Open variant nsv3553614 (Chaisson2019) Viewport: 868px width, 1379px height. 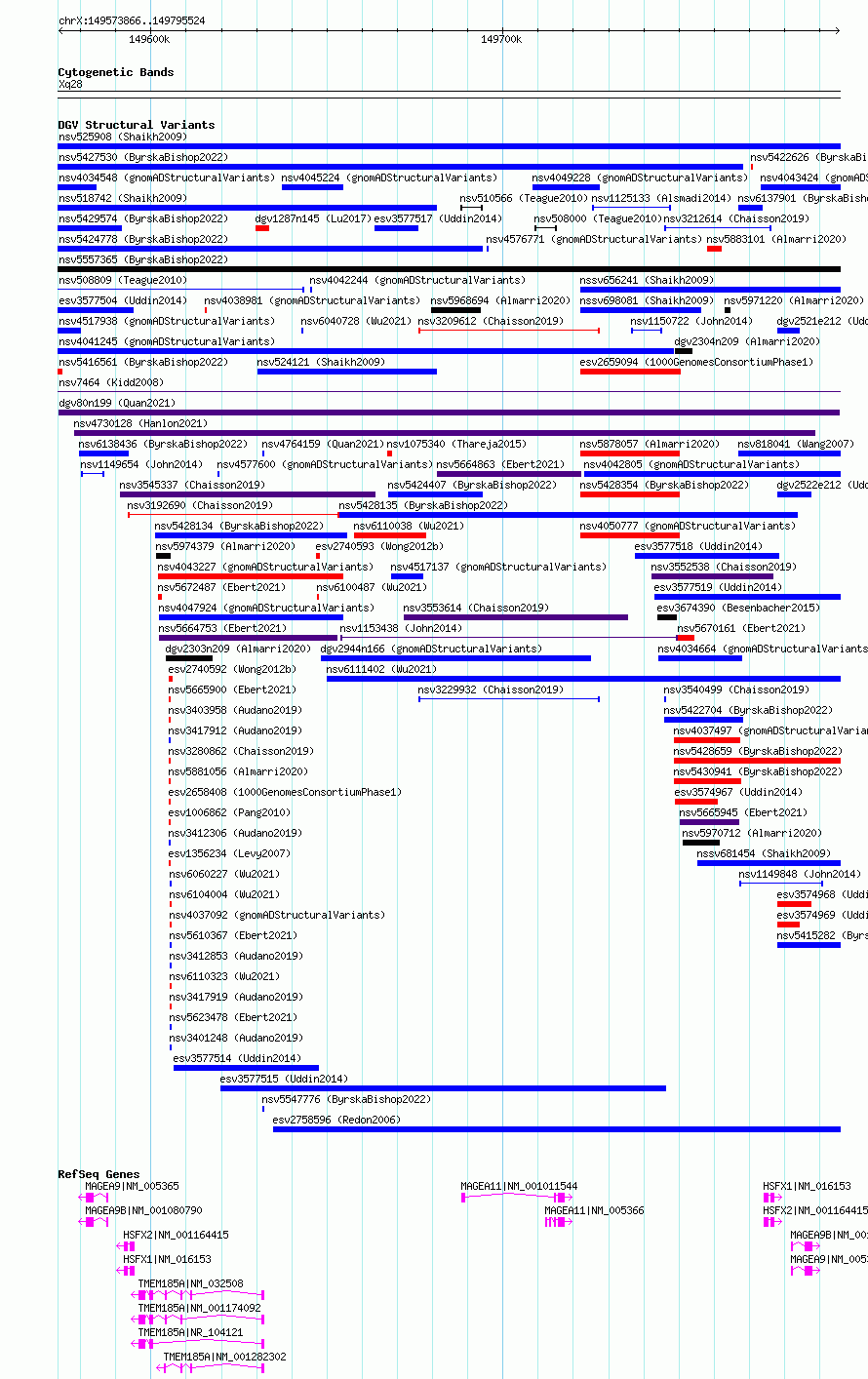pyautogui.click(x=476, y=608)
